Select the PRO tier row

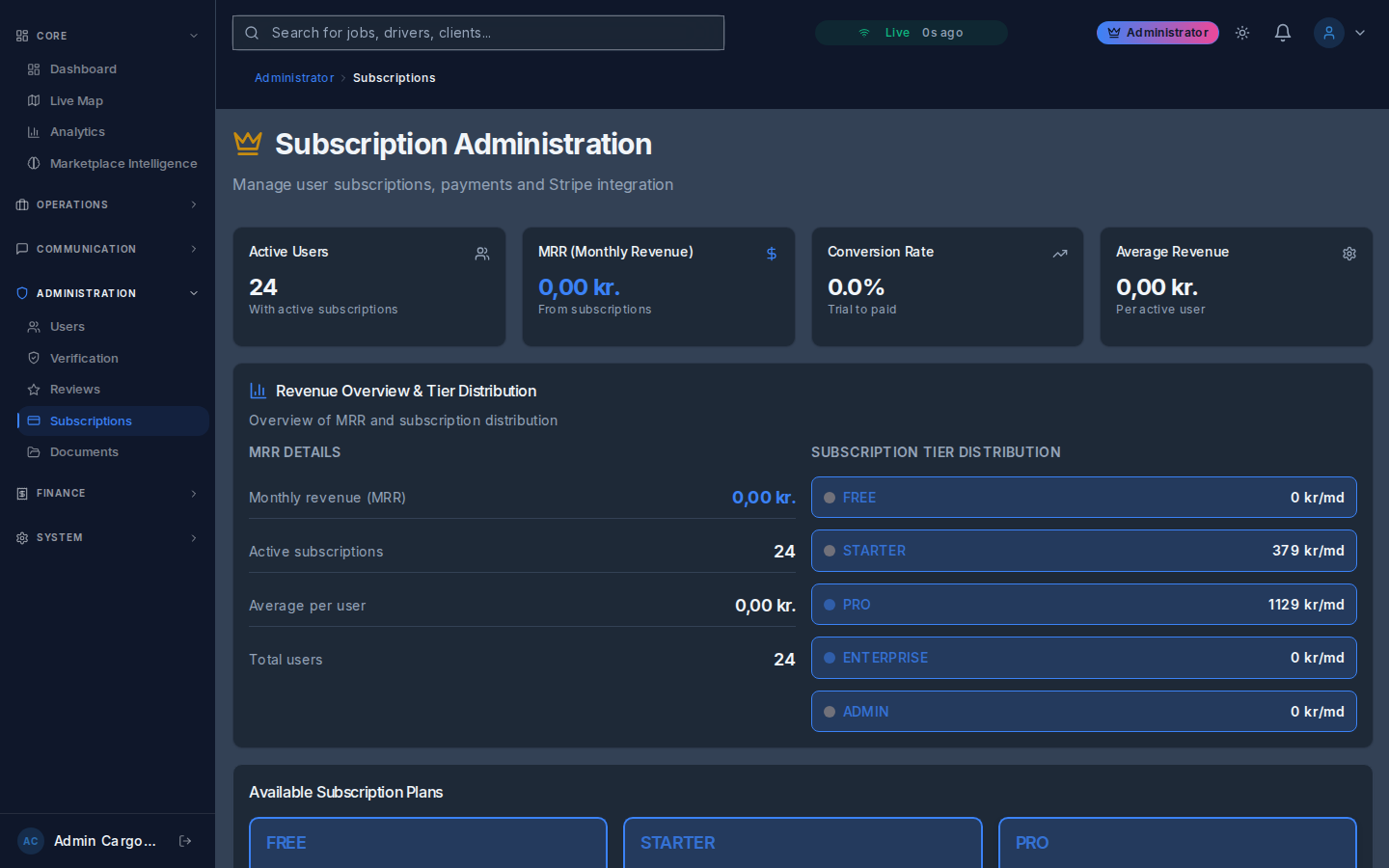point(1084,605)
